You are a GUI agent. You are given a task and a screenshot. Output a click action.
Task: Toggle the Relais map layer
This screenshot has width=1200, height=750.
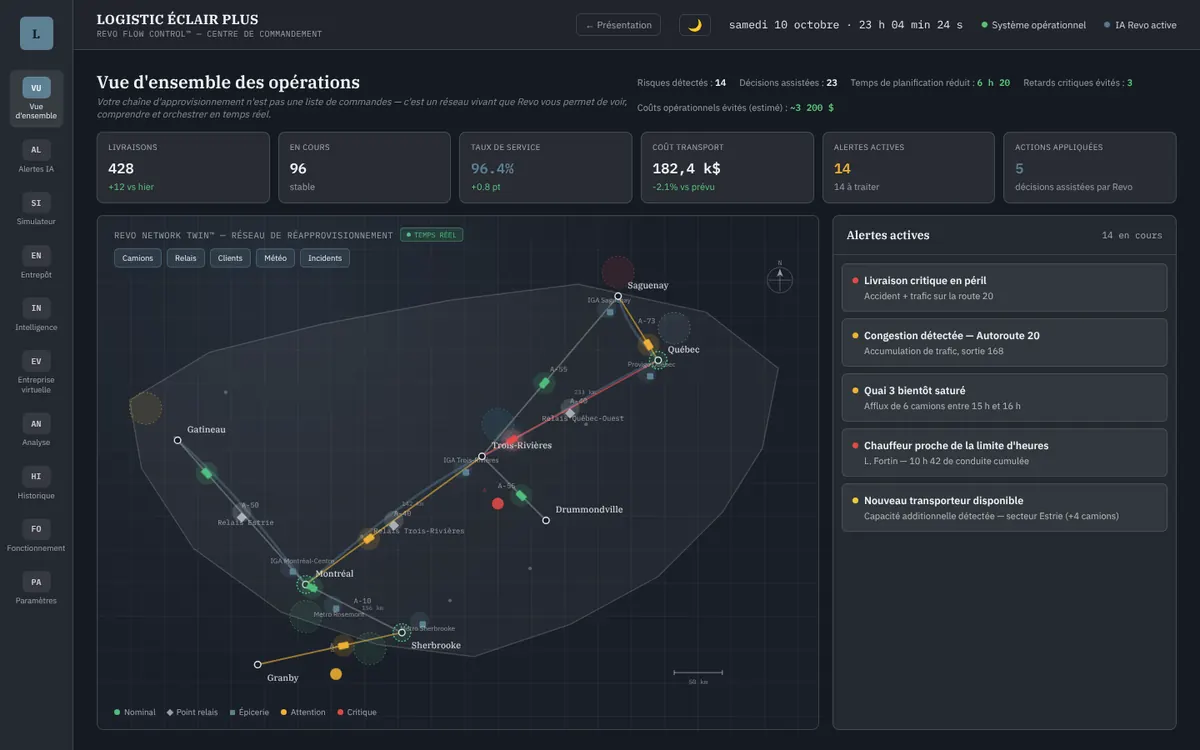pos(186,258)
